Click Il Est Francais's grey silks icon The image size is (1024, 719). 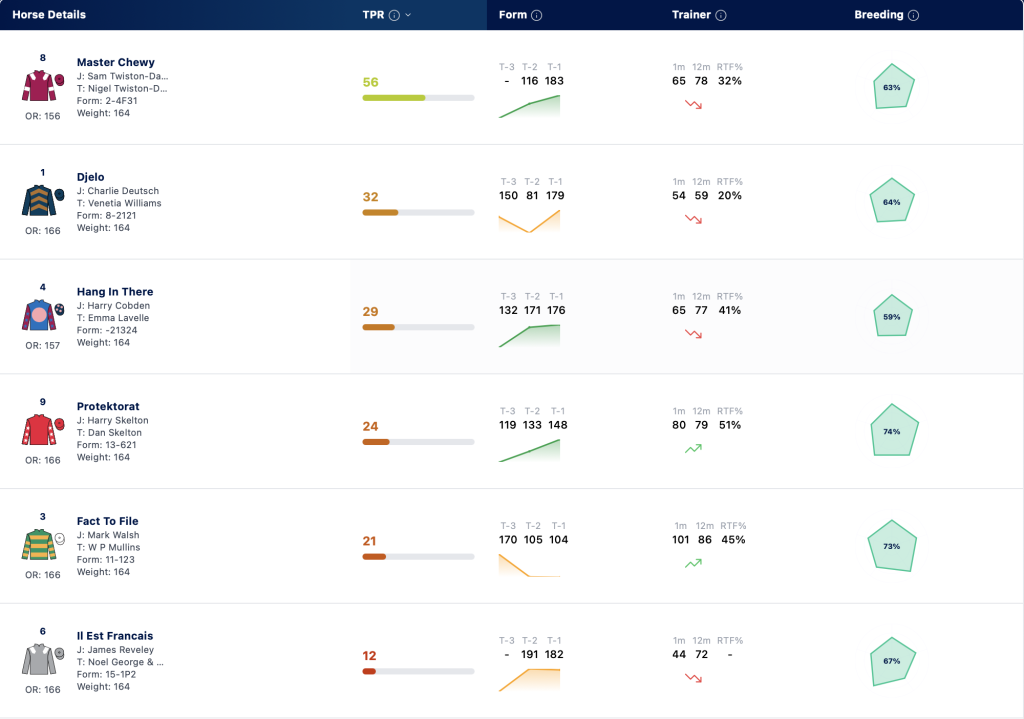pyautogui.click(x=43, y=660)
